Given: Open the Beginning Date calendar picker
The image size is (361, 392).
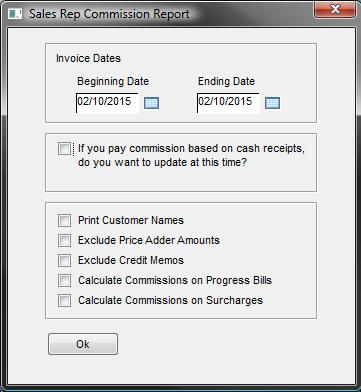Looking at the screenshot, I should pos(151,103).
